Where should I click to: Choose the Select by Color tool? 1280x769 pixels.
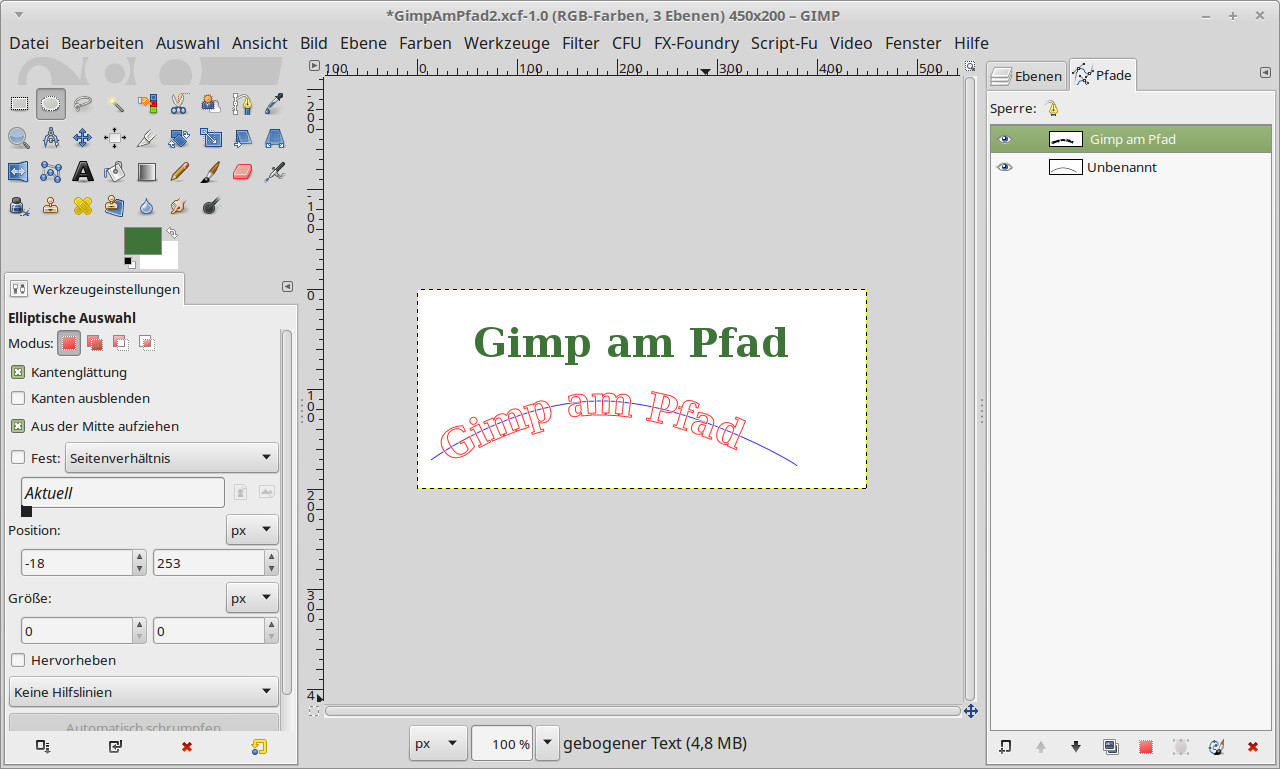(147, 103)
